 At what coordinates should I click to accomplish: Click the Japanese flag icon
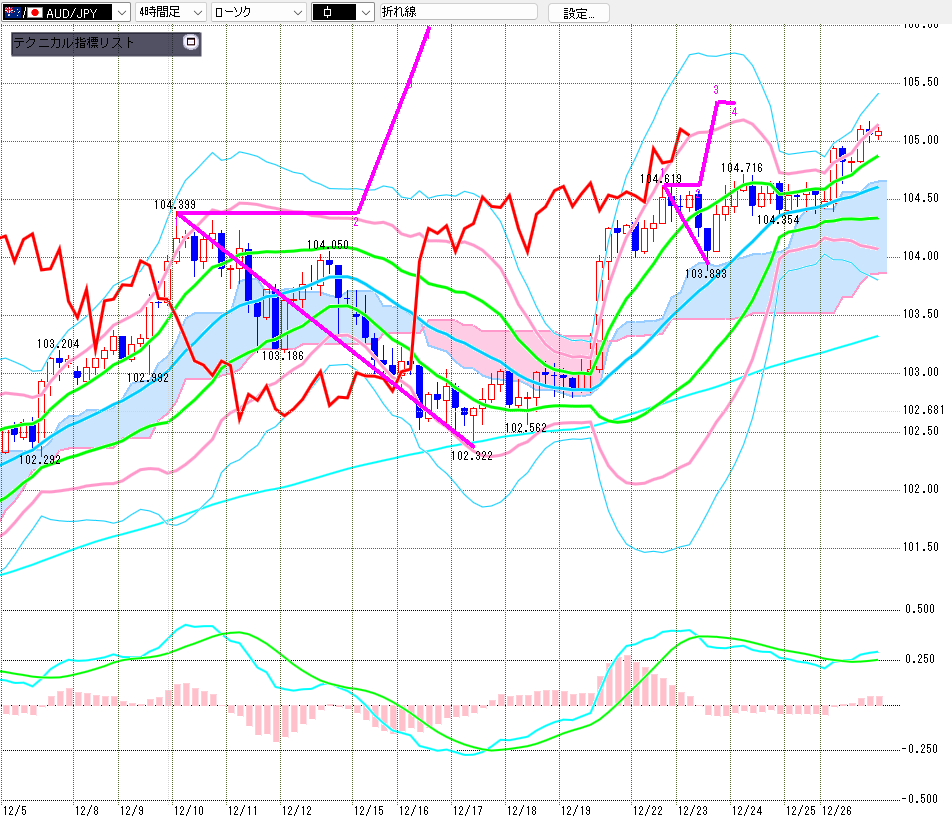pyautogui.click(x=33, y=12)
